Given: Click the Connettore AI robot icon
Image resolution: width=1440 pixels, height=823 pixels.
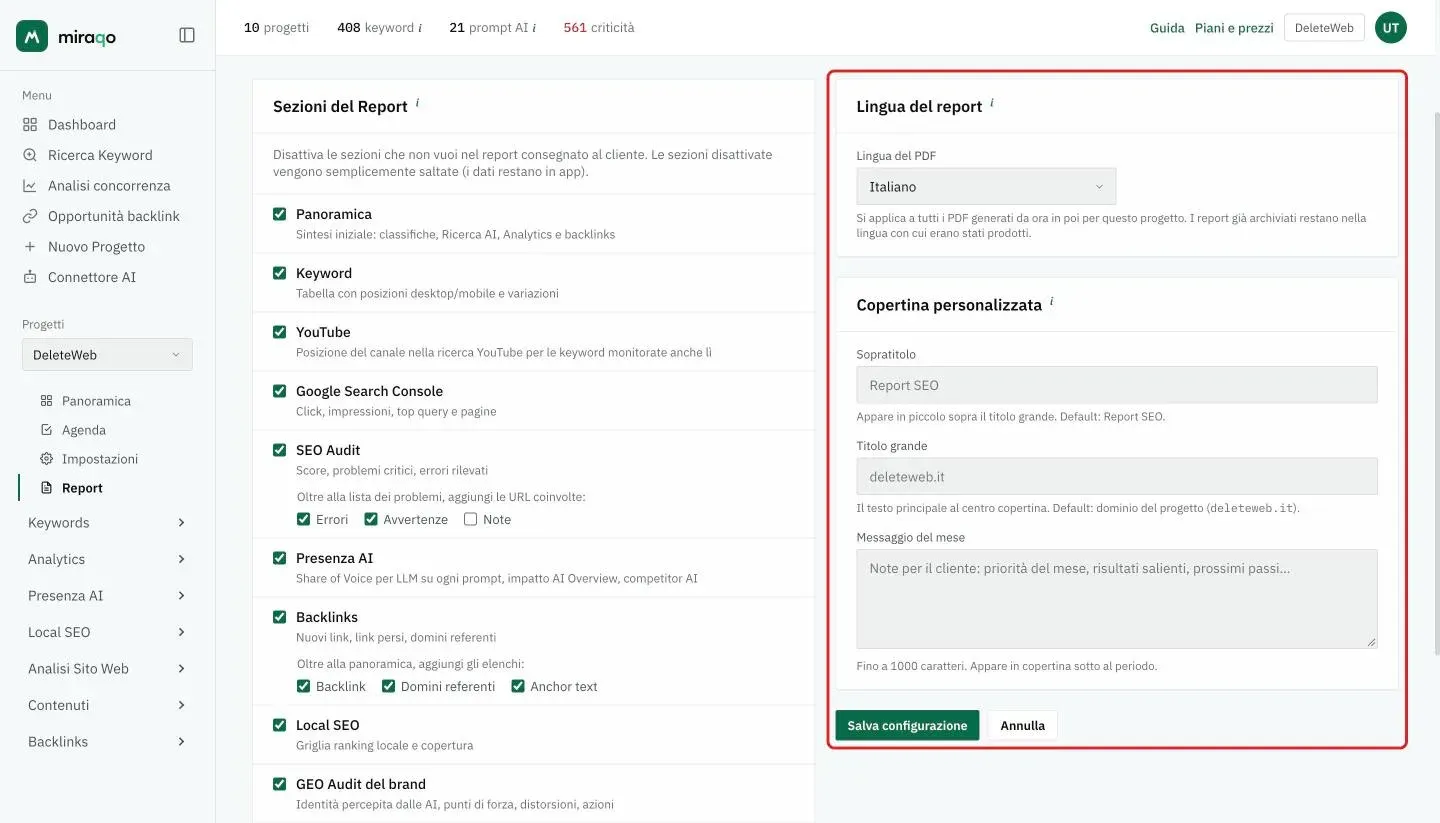Looking at the screenshot, I should click(x=30, y=277).
